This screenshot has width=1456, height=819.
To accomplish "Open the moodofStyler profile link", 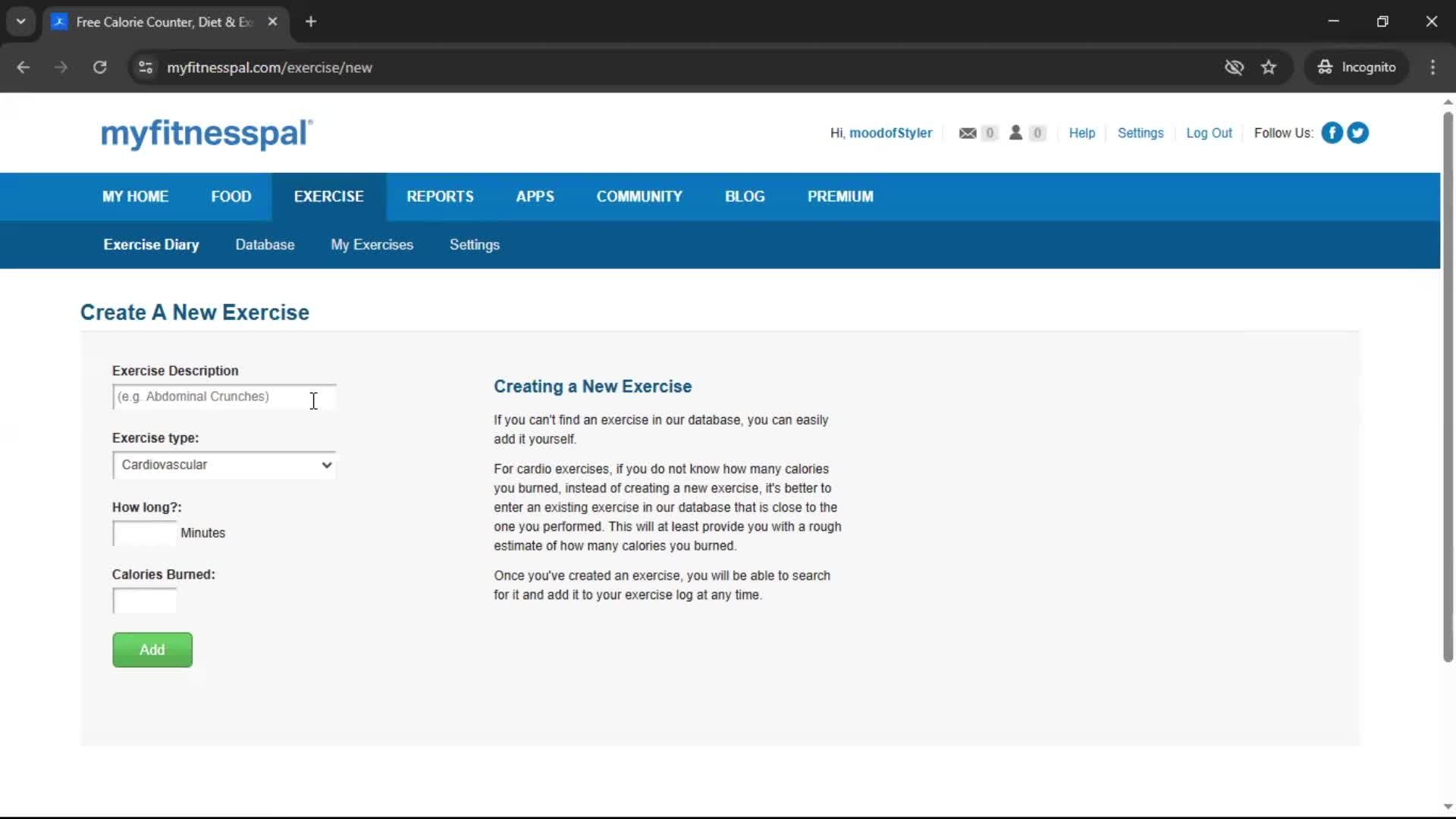I will [890, 133].
